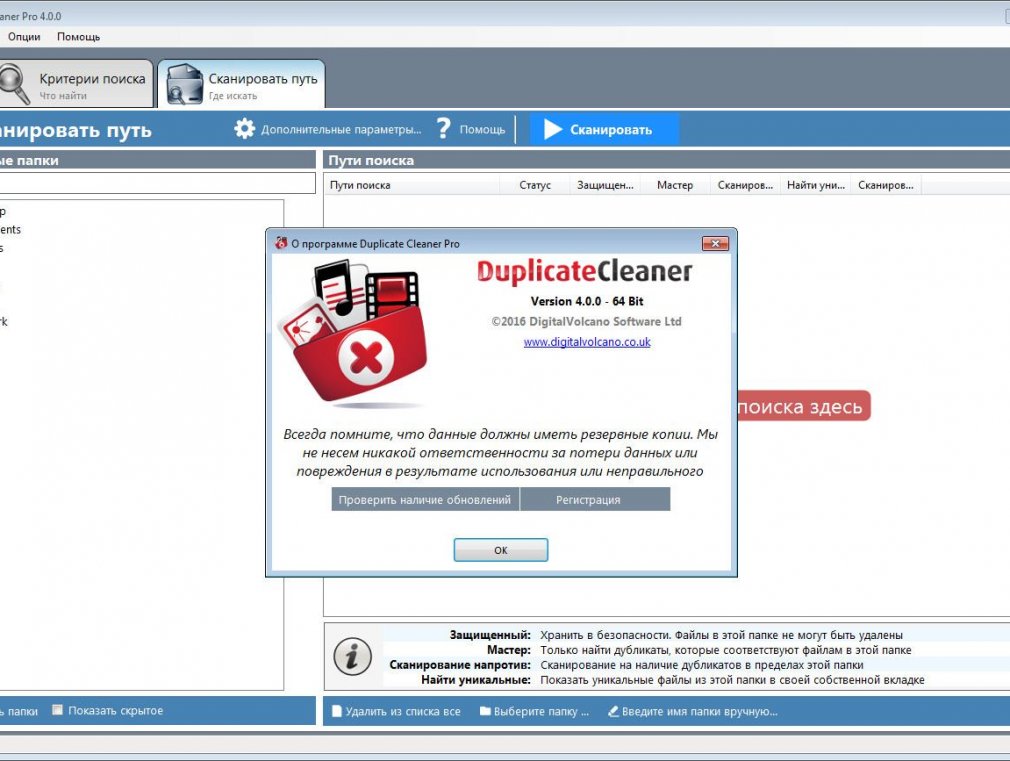Screen dimensions: 1010x761
Task: Click the Мастер column header
Action: click(674, 186)
